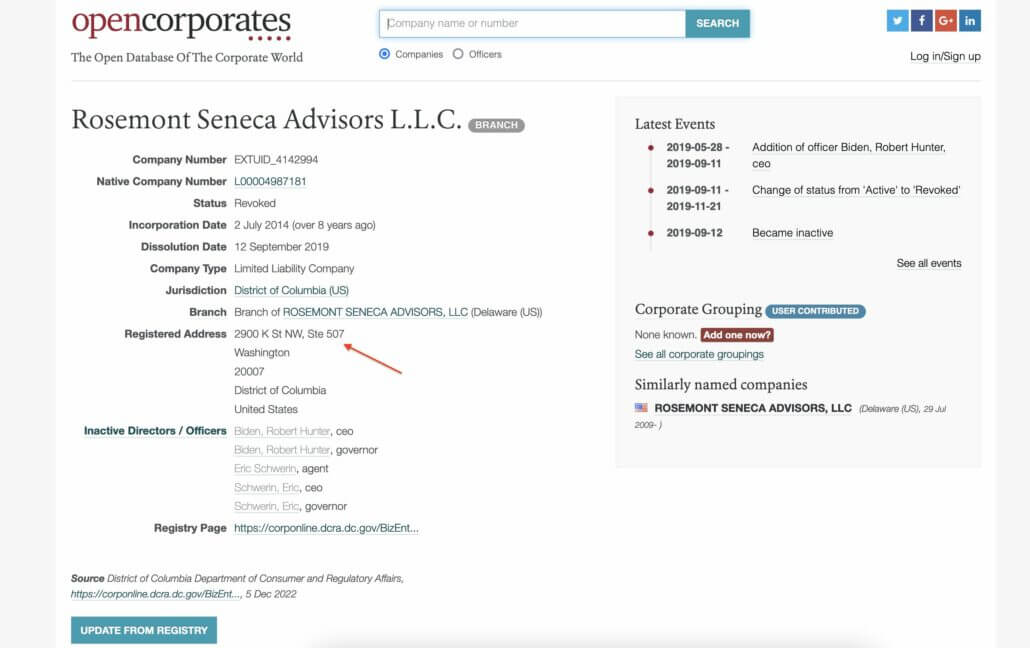1030x648 pixels.
Task: Open the 'Became inactive' event
Action: coord(792,233)
